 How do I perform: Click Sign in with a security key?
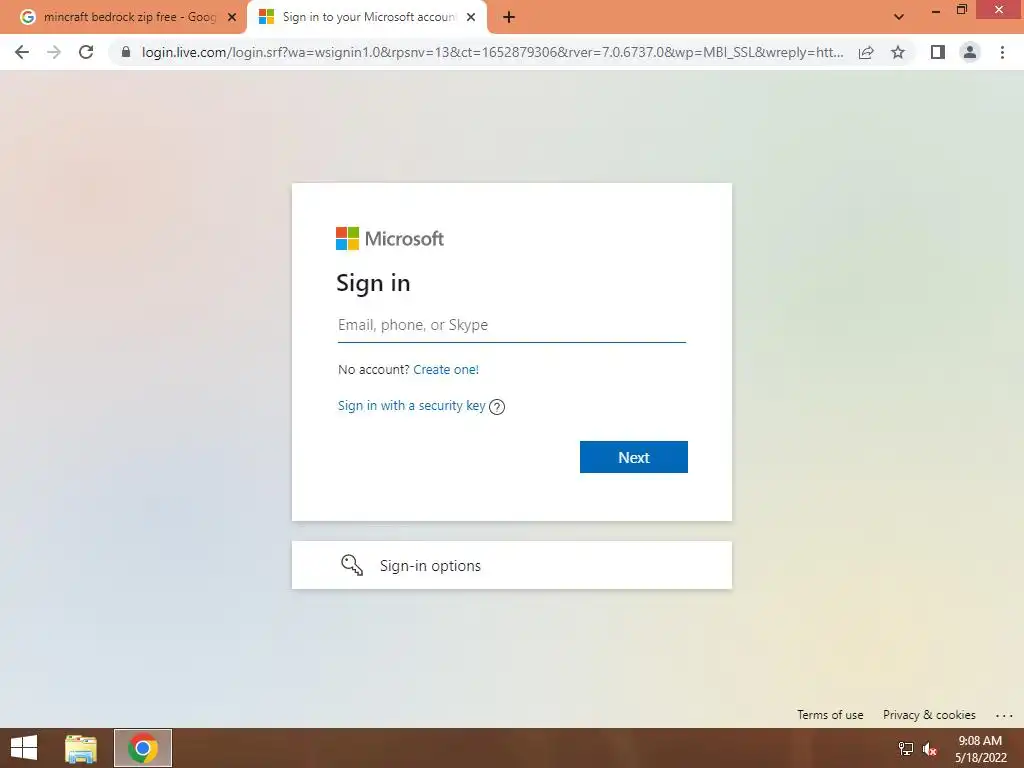pyautogui.click(x=411, y=406)
